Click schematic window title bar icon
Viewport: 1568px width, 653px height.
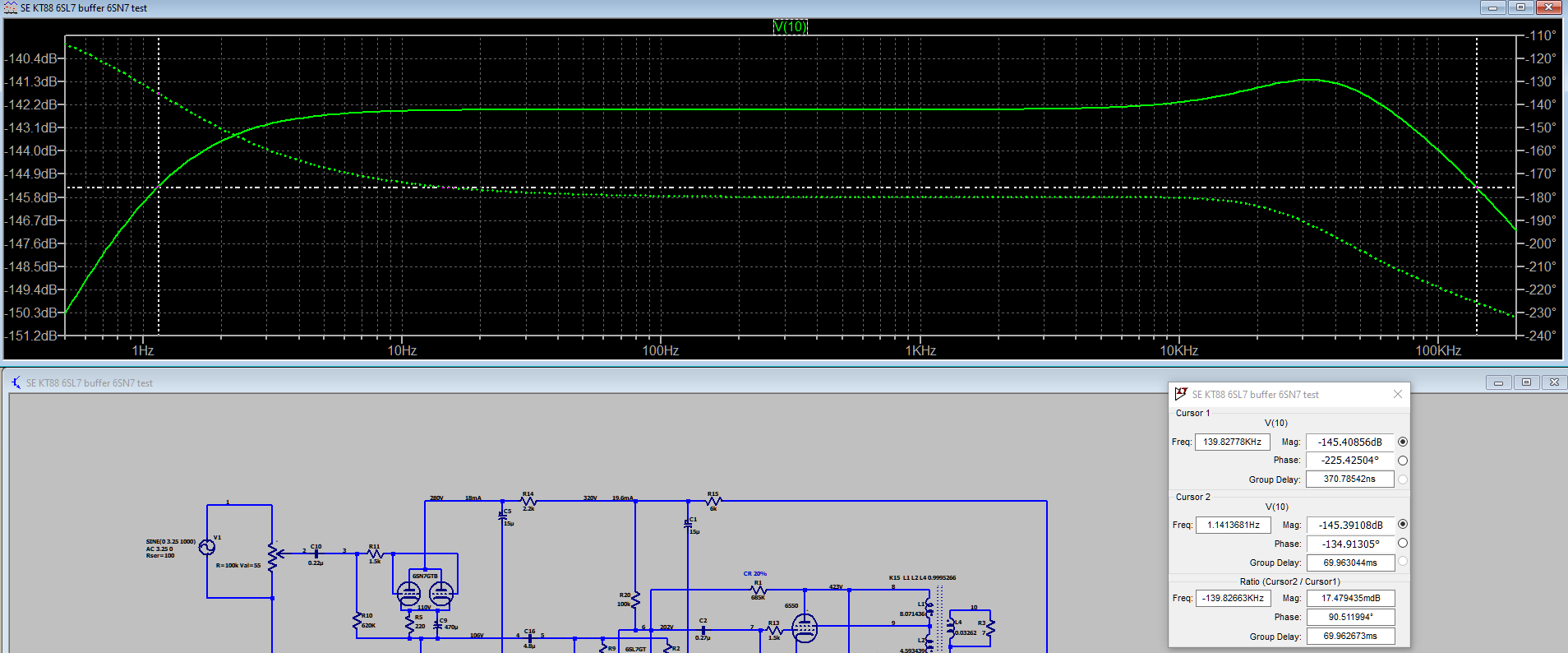(16, 382)
